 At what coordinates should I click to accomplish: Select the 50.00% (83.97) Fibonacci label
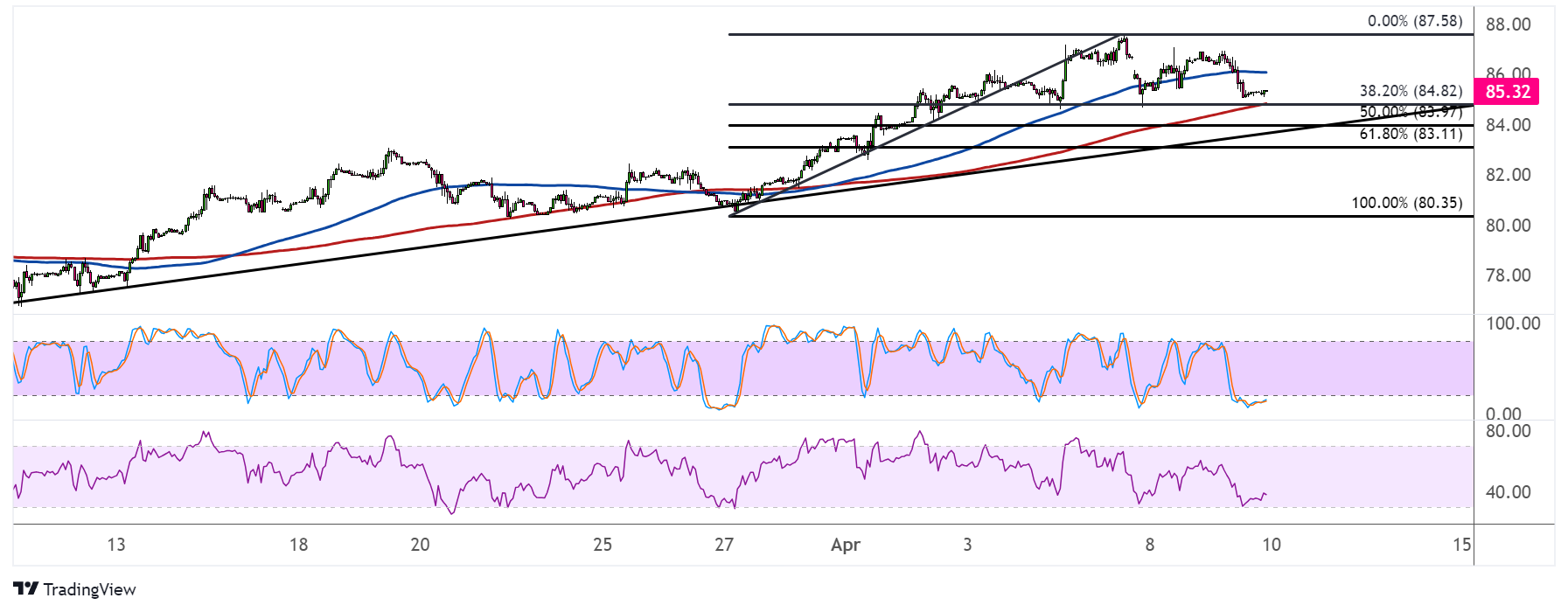(1411, 112)
